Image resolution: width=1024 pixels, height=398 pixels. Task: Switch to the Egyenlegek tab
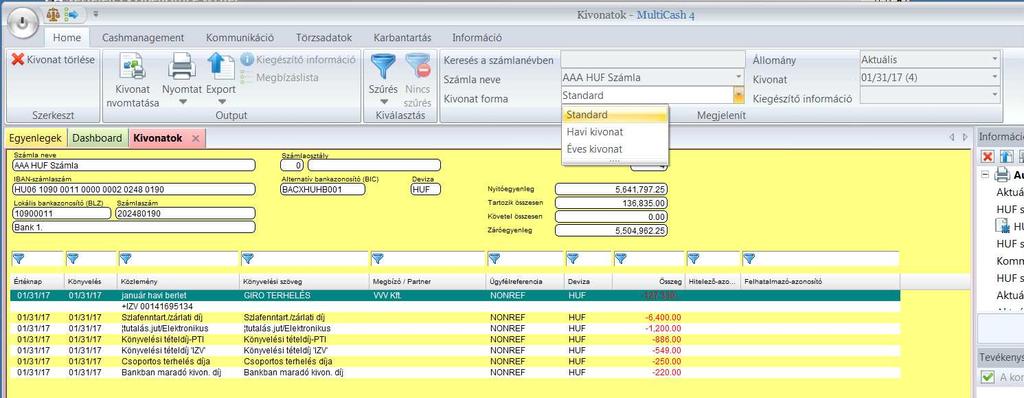coord(35,138)
